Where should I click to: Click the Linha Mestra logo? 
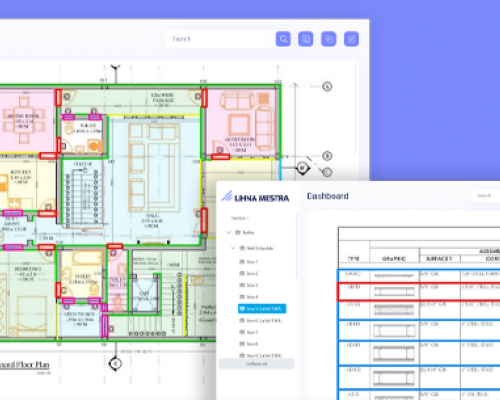click(x=255, y=197)
